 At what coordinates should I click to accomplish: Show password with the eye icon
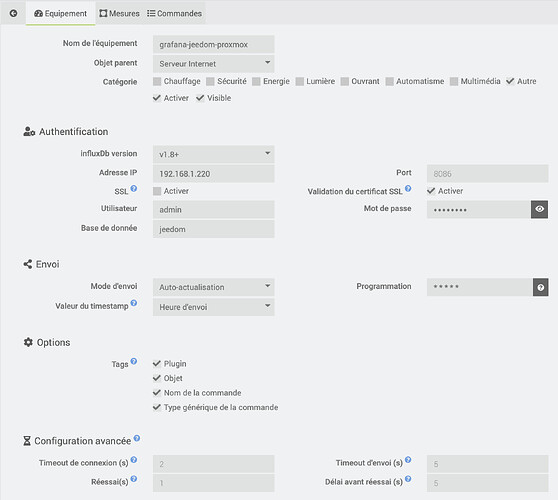(539, 209)
